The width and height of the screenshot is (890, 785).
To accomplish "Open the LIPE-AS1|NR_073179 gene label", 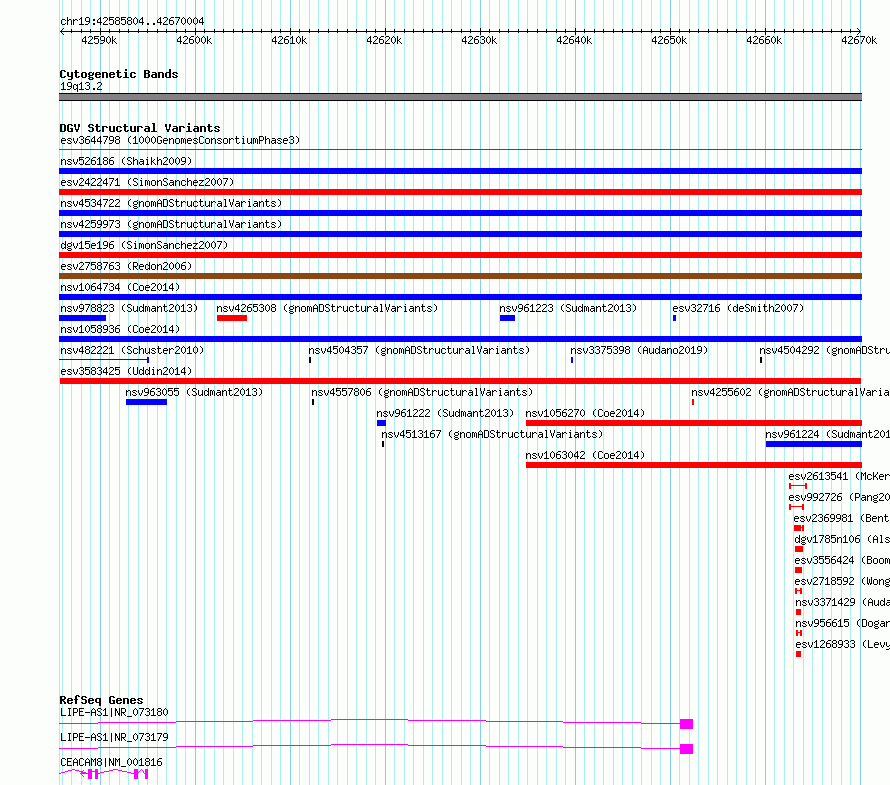I will pos(114,737).
